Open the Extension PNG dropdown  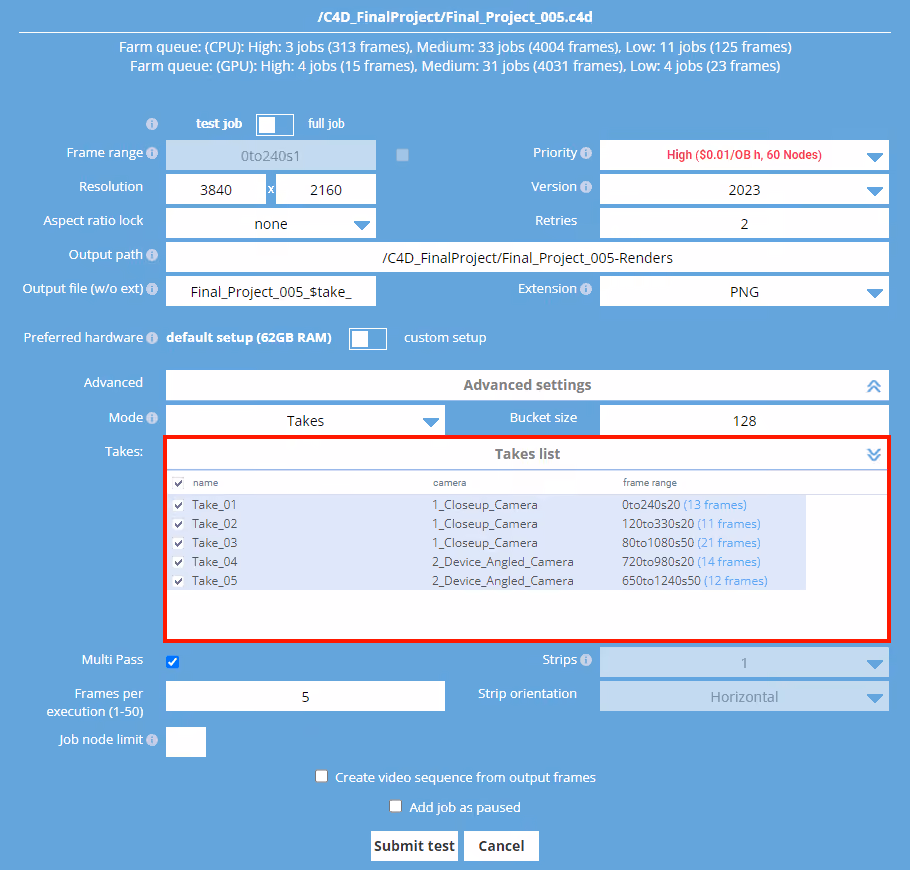coord(744,291)
